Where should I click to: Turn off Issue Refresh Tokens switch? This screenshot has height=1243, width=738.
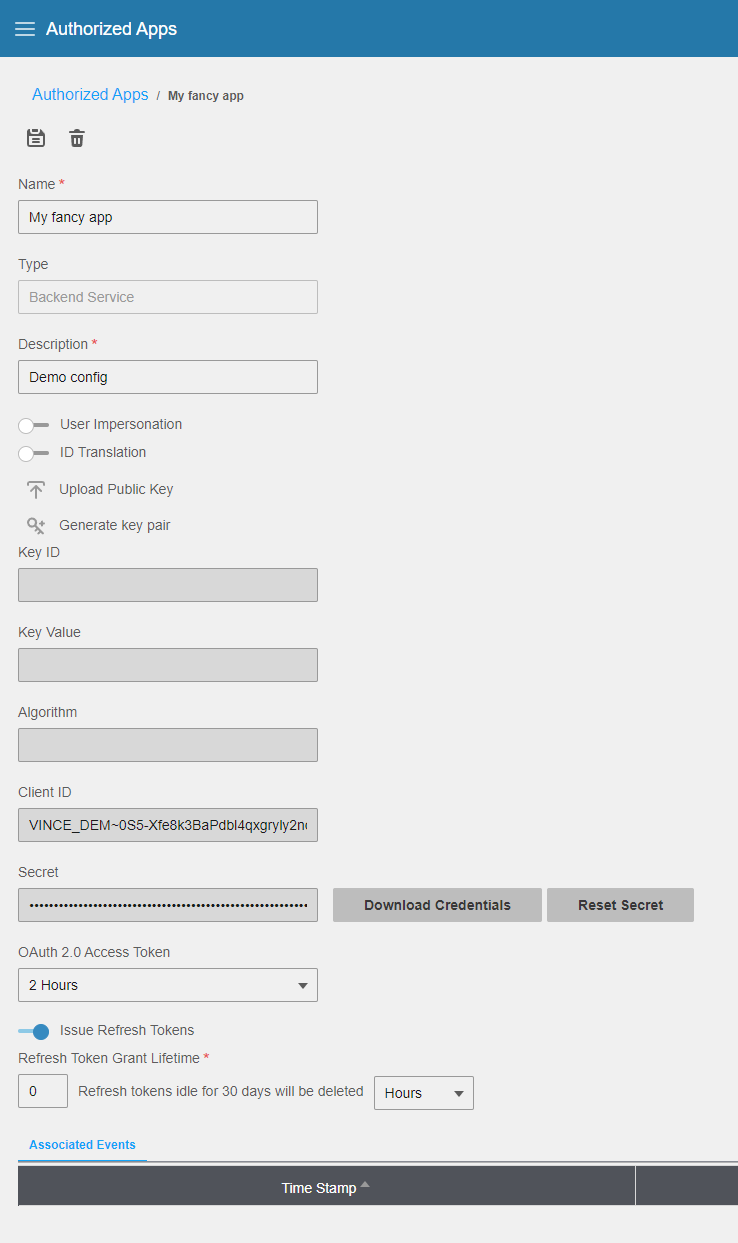coord(33,1031)
